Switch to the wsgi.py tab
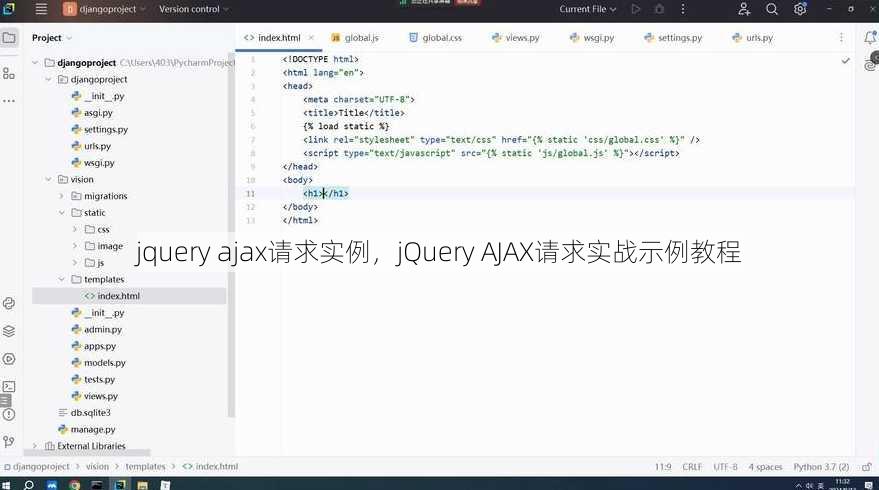 click(x=592, y=38)
